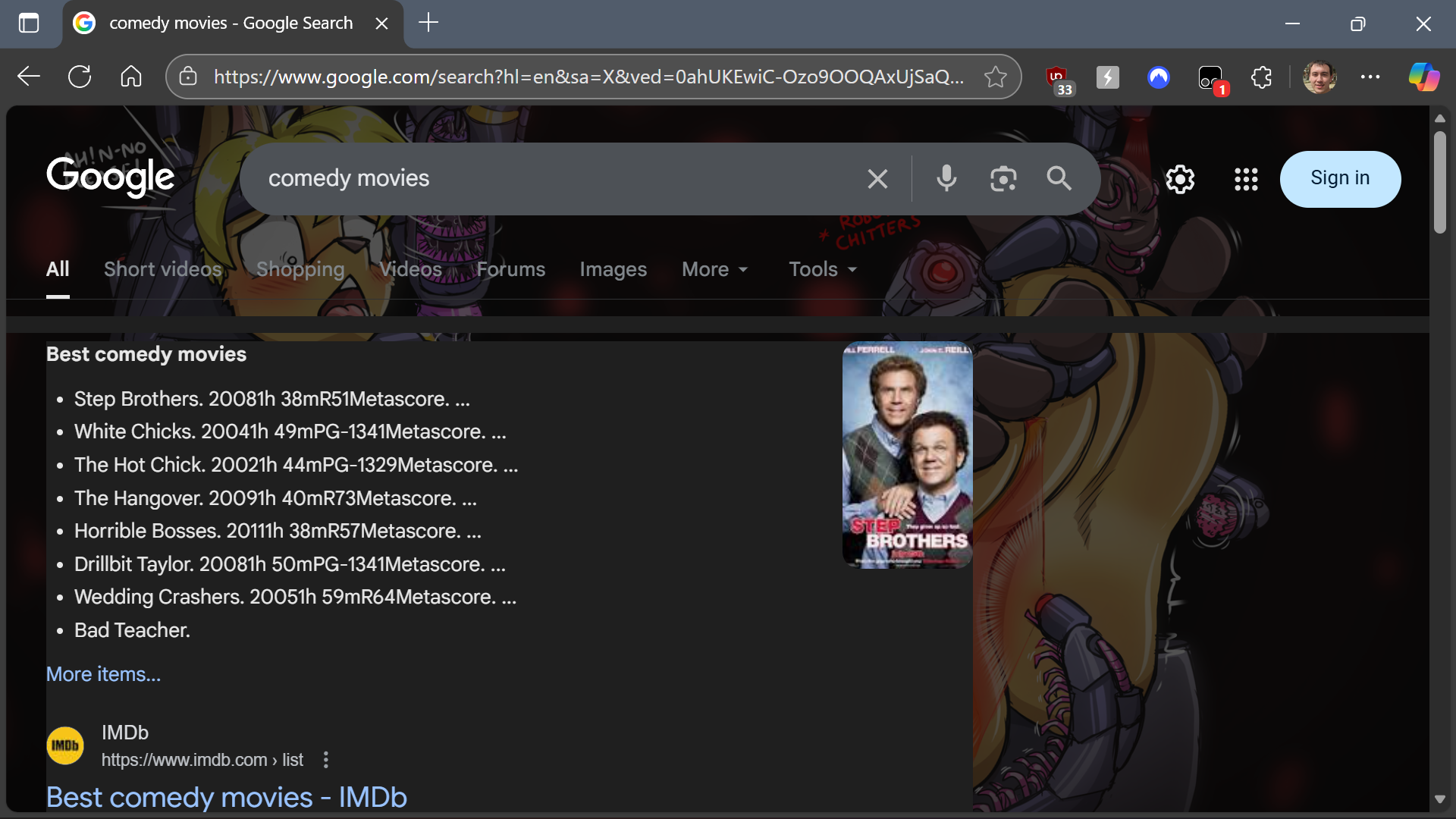Screen dimensions: 1456x819
Task: Select the Step Brothers list entry
Action: [x=272, y=399]
